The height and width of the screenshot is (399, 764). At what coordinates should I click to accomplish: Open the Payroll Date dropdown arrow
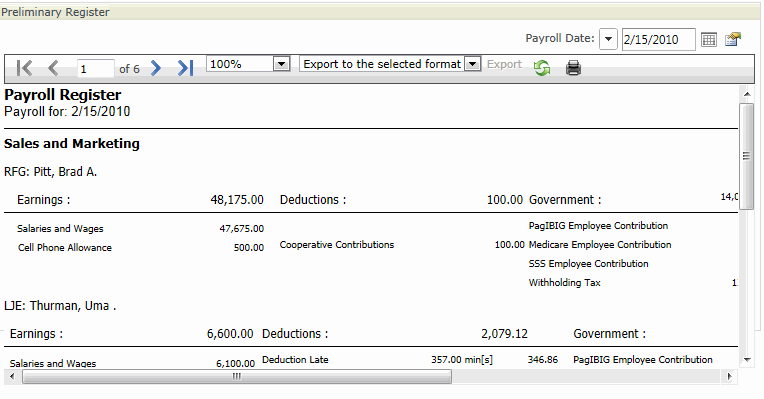click(608, 39)
